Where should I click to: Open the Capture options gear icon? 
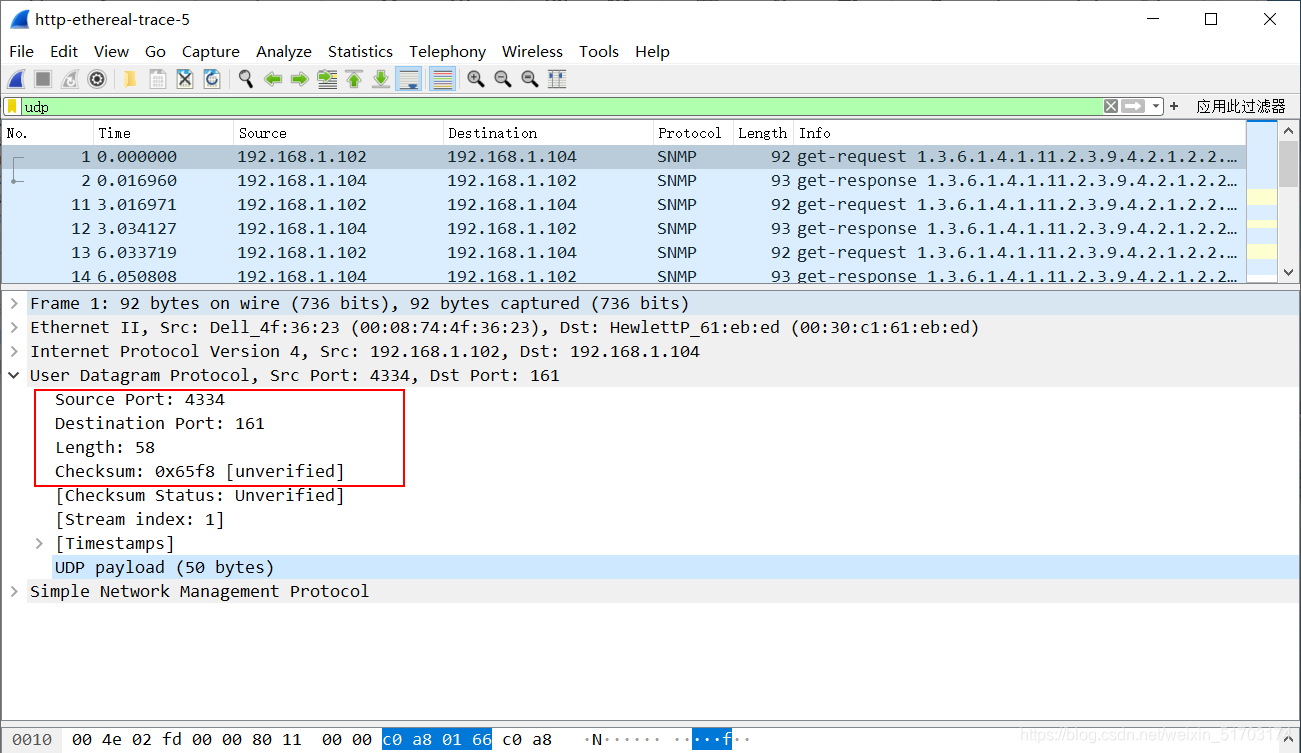point(97,79)
